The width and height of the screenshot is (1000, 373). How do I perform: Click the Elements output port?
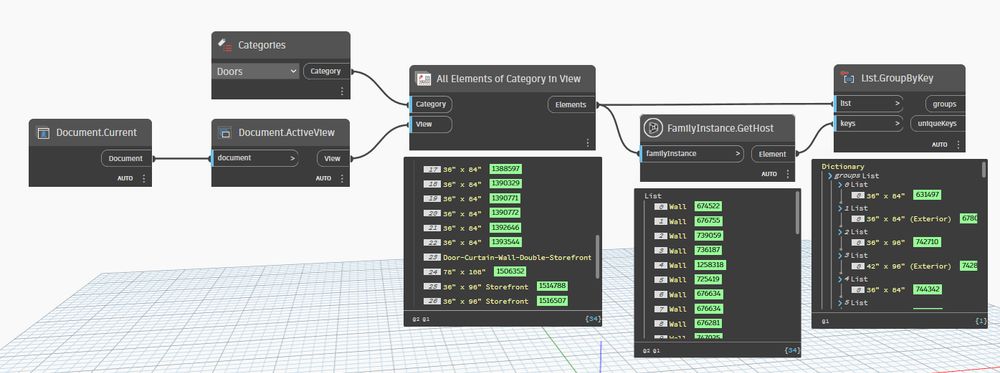pyautogui.click(x=571, y=105)
